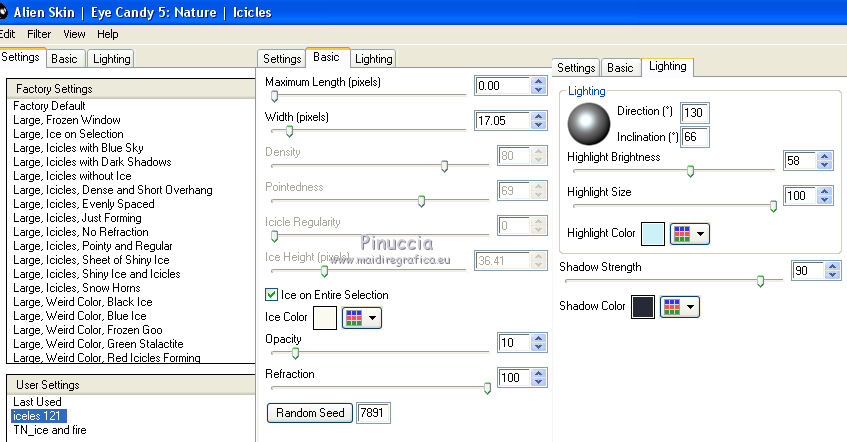Select the Last Used user setting
847x442 pixels.
point(37,402)
